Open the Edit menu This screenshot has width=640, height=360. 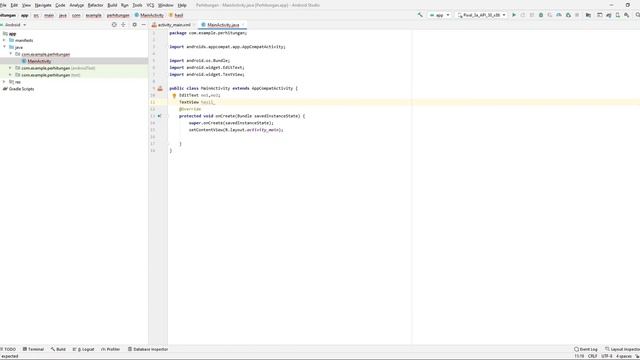[x=14, y=5]
